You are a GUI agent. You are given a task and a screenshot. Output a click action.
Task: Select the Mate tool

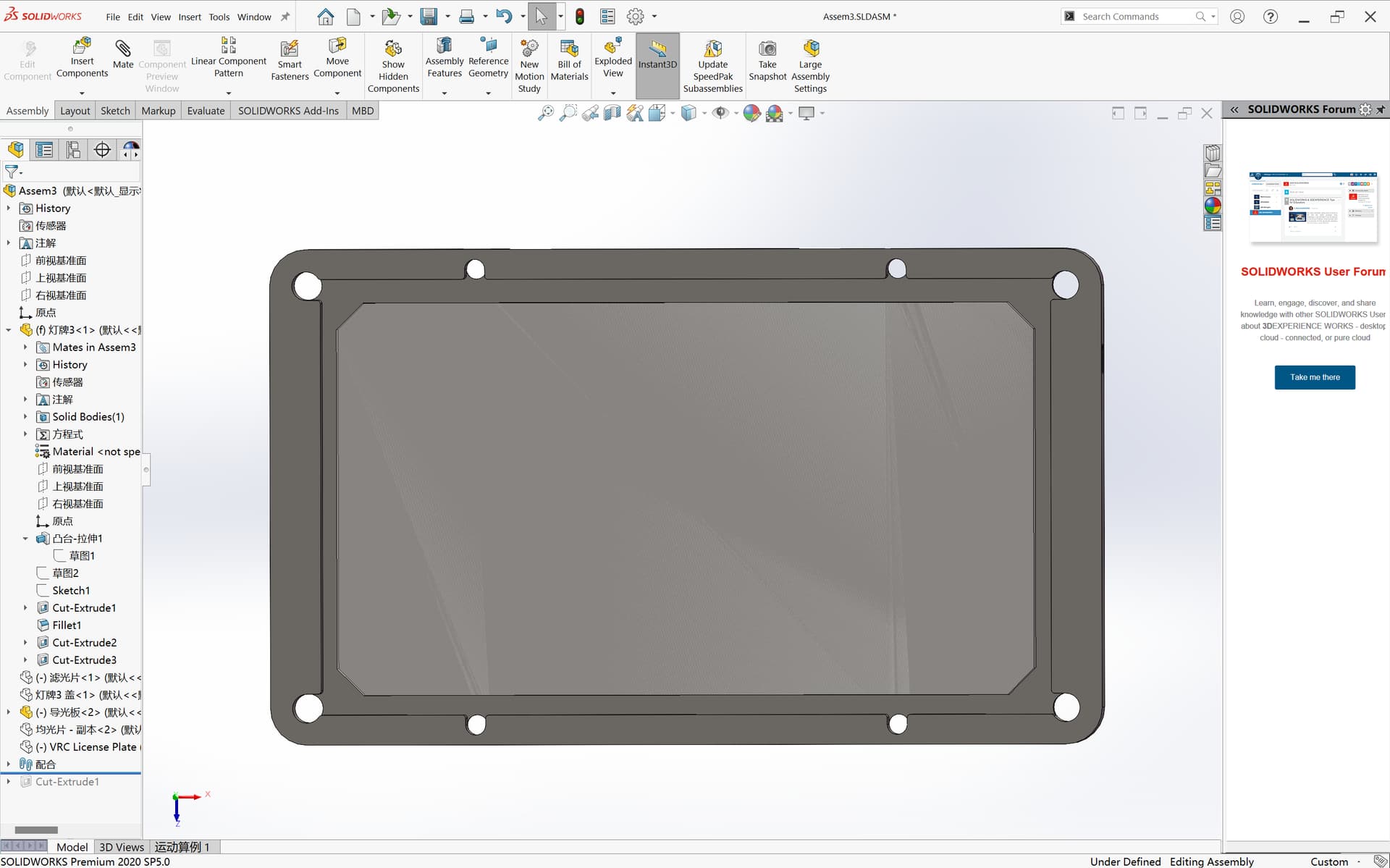point(123,54)
